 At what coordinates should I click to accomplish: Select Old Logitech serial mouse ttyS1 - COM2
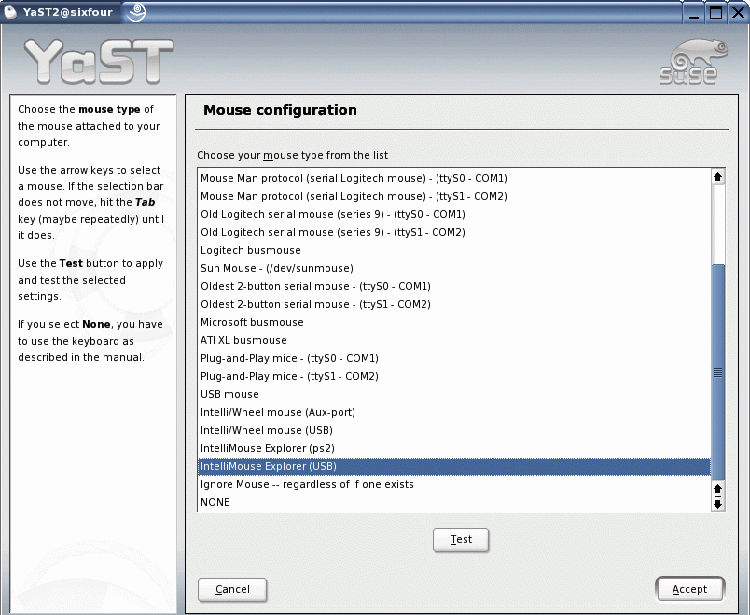click(x=454, y=232)
